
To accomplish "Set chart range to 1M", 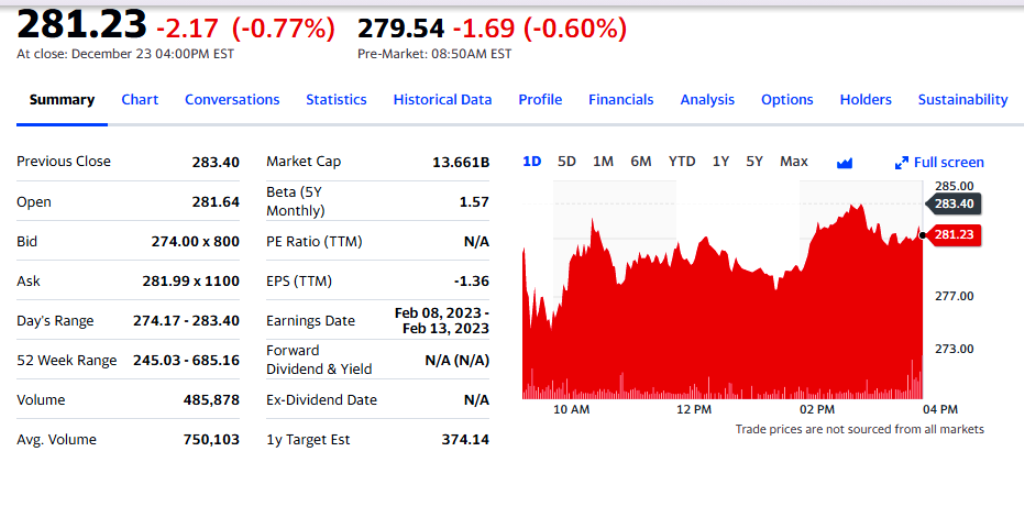I will 603,161.
